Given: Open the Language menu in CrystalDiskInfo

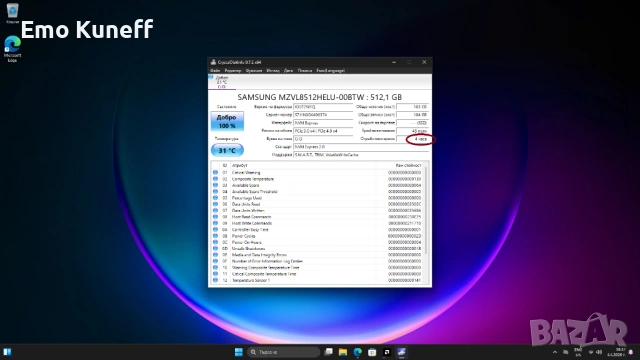Looking at the screenshot, I should click(x=331, y=71).
